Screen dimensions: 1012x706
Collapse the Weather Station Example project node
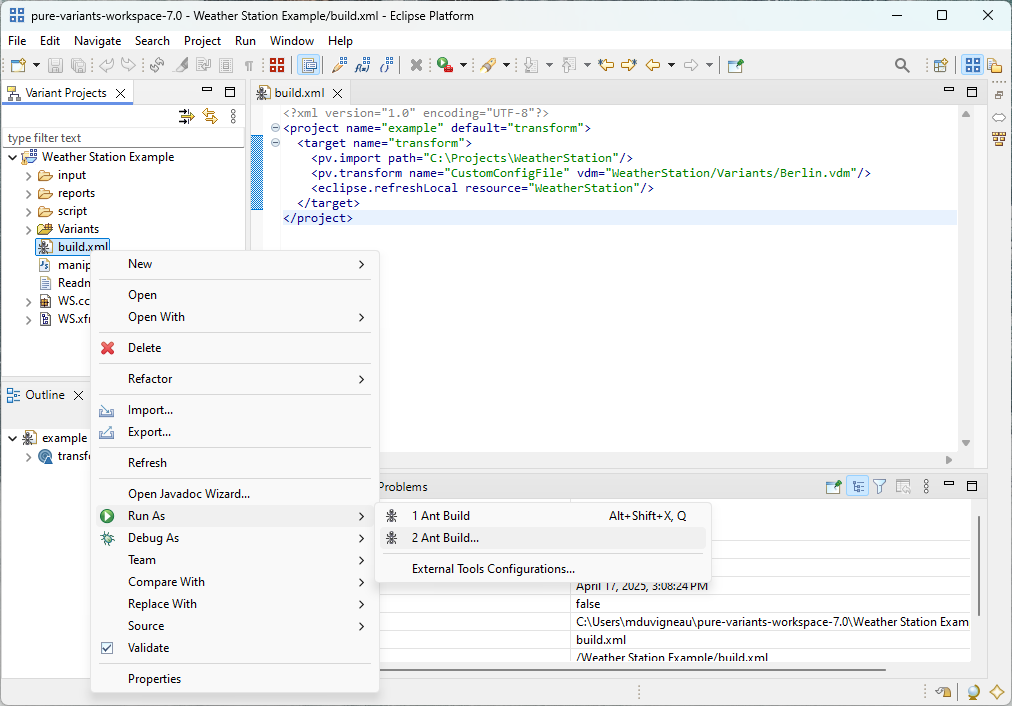12,157
